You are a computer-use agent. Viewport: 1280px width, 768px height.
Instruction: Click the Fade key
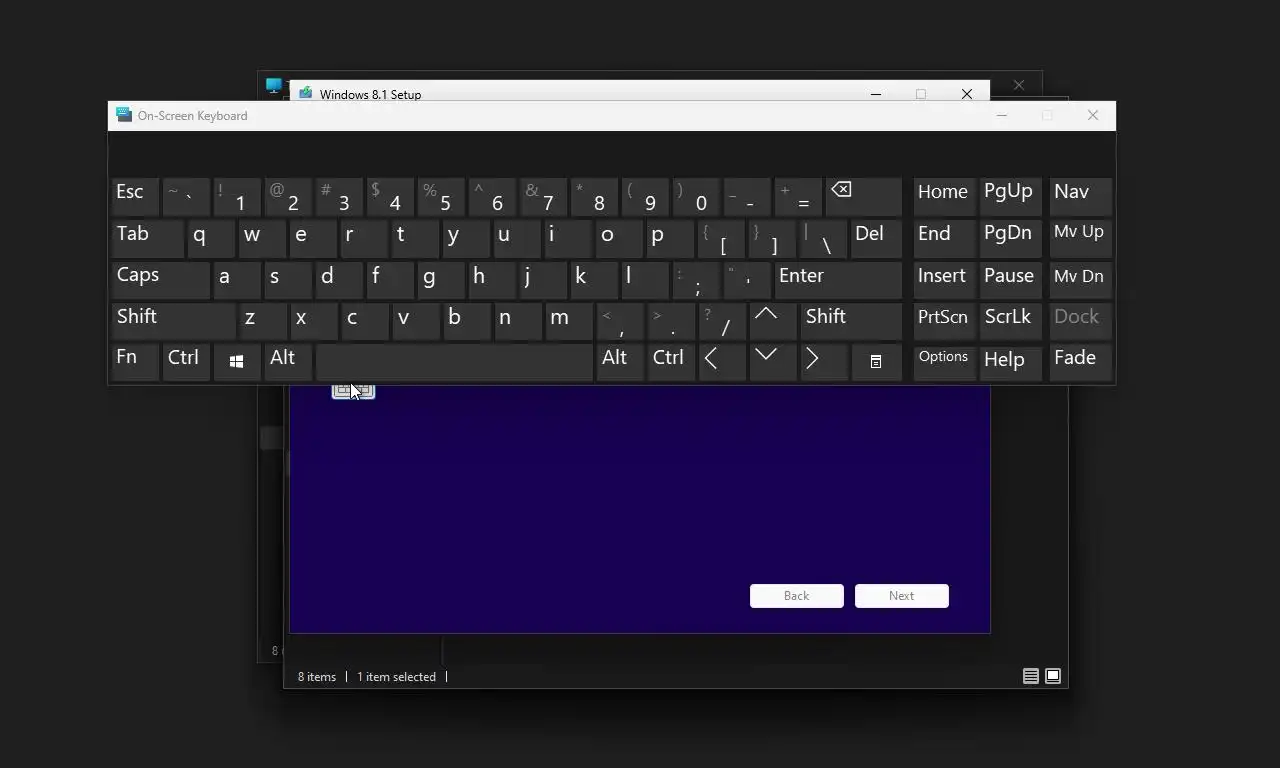1080,361
